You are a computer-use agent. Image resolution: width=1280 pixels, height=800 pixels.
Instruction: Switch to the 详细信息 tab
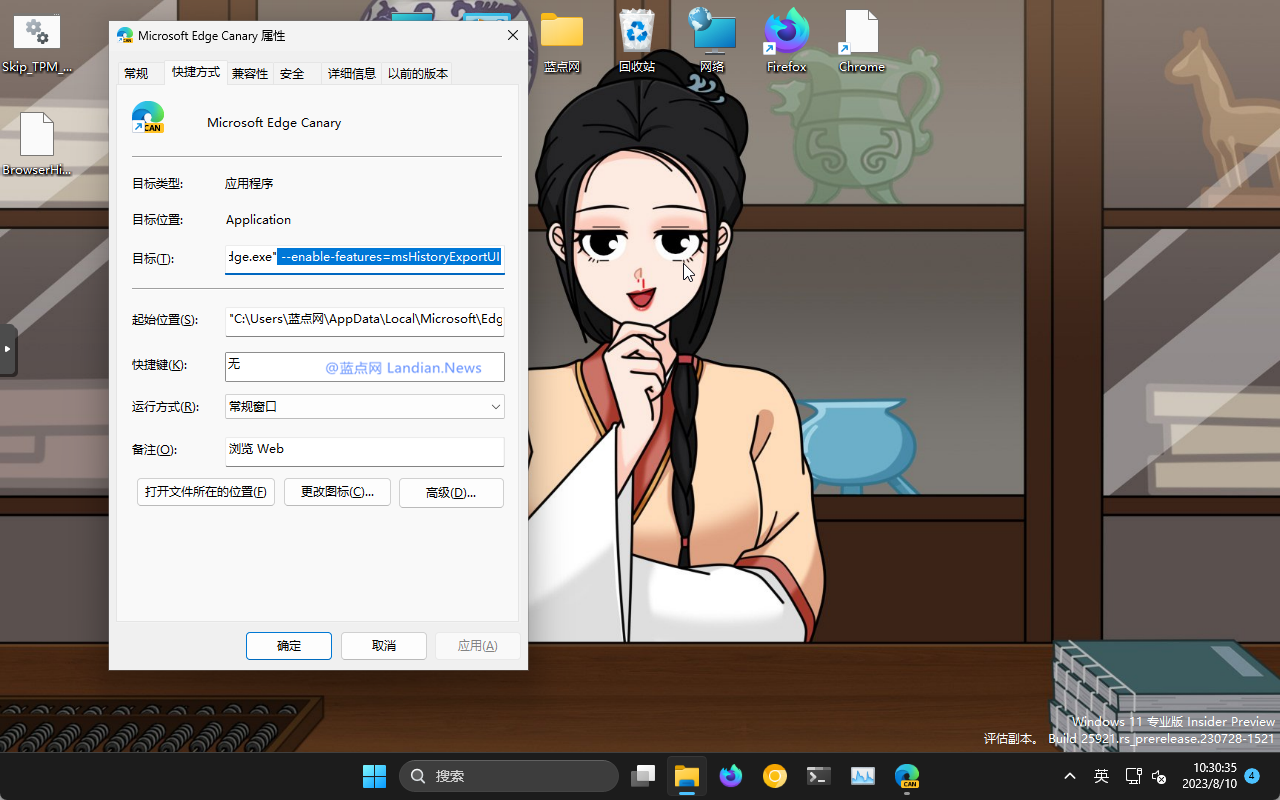pos(352,73)
